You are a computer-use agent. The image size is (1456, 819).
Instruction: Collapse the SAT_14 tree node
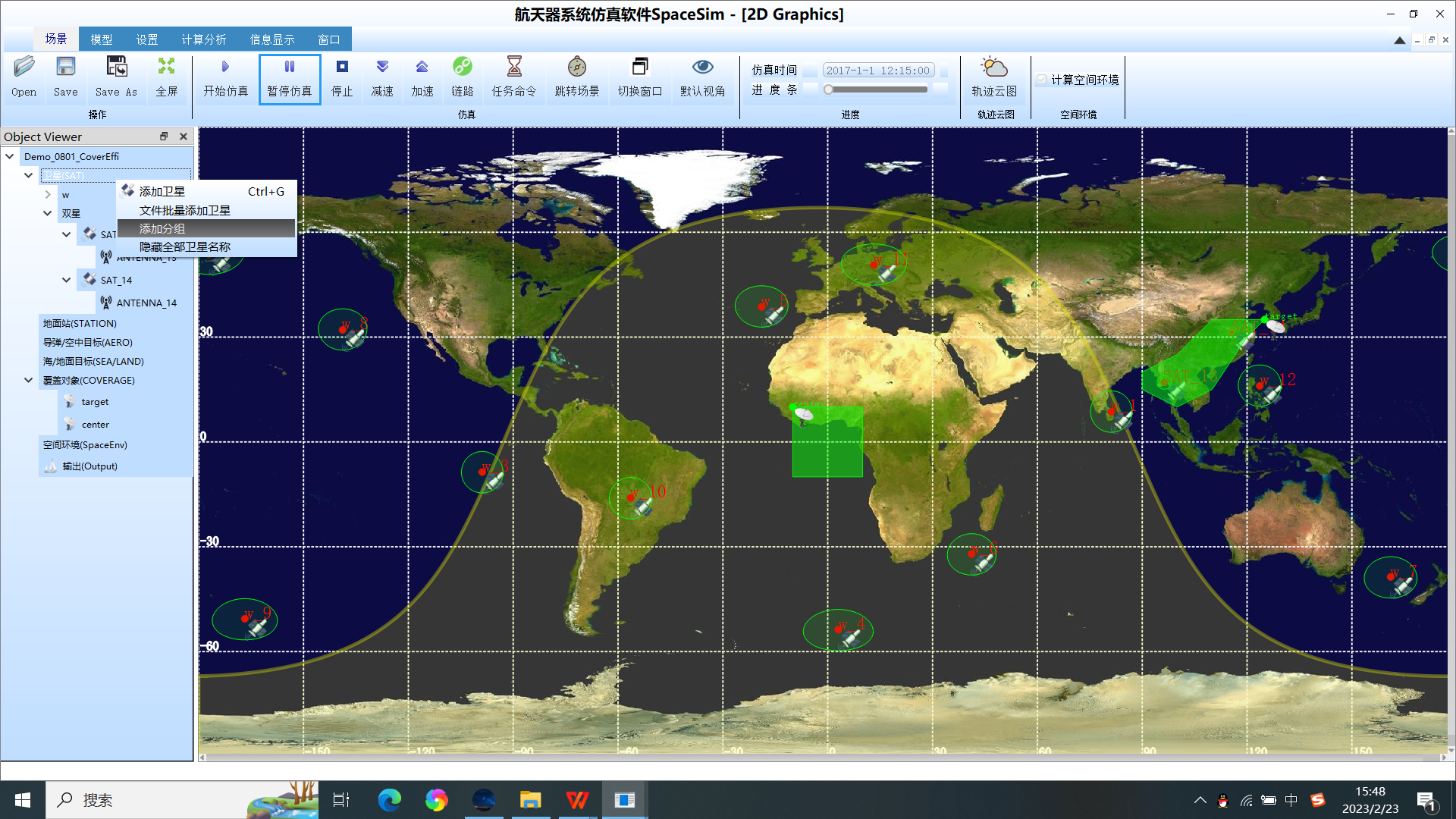(x=67, y=280)
